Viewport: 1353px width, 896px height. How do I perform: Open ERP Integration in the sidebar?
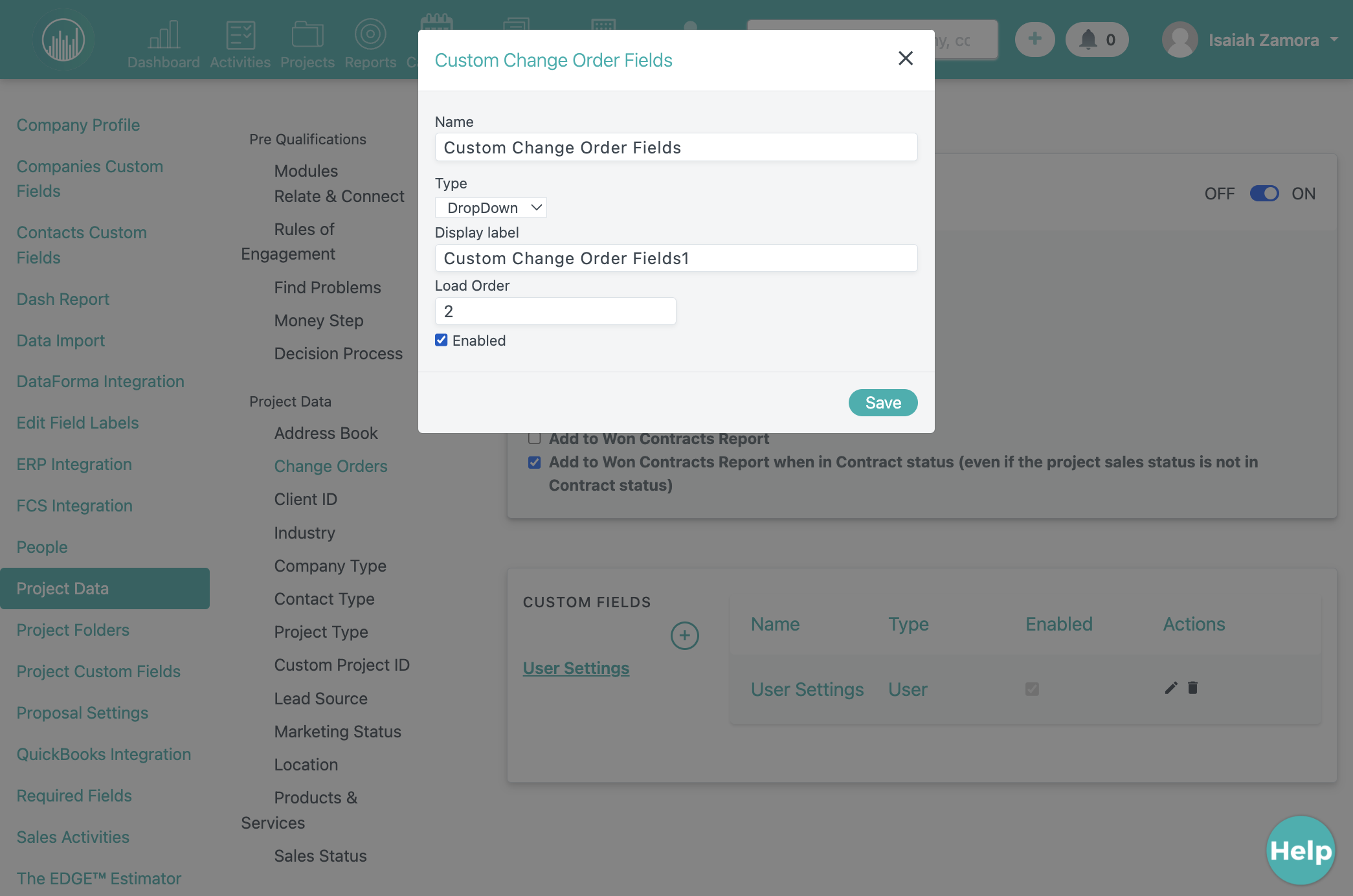click(x=74, y=464)
